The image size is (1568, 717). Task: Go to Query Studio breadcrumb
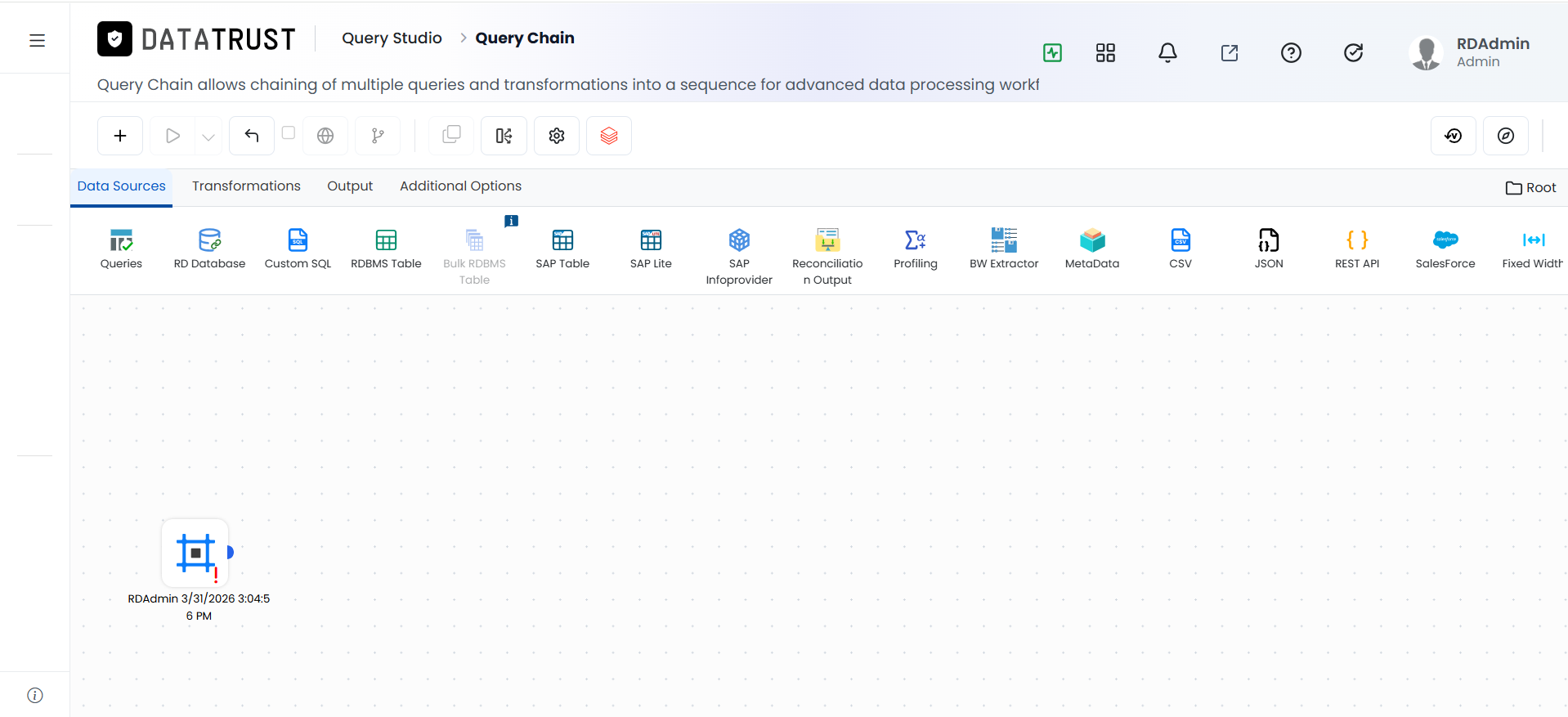[x=392, y=38]
